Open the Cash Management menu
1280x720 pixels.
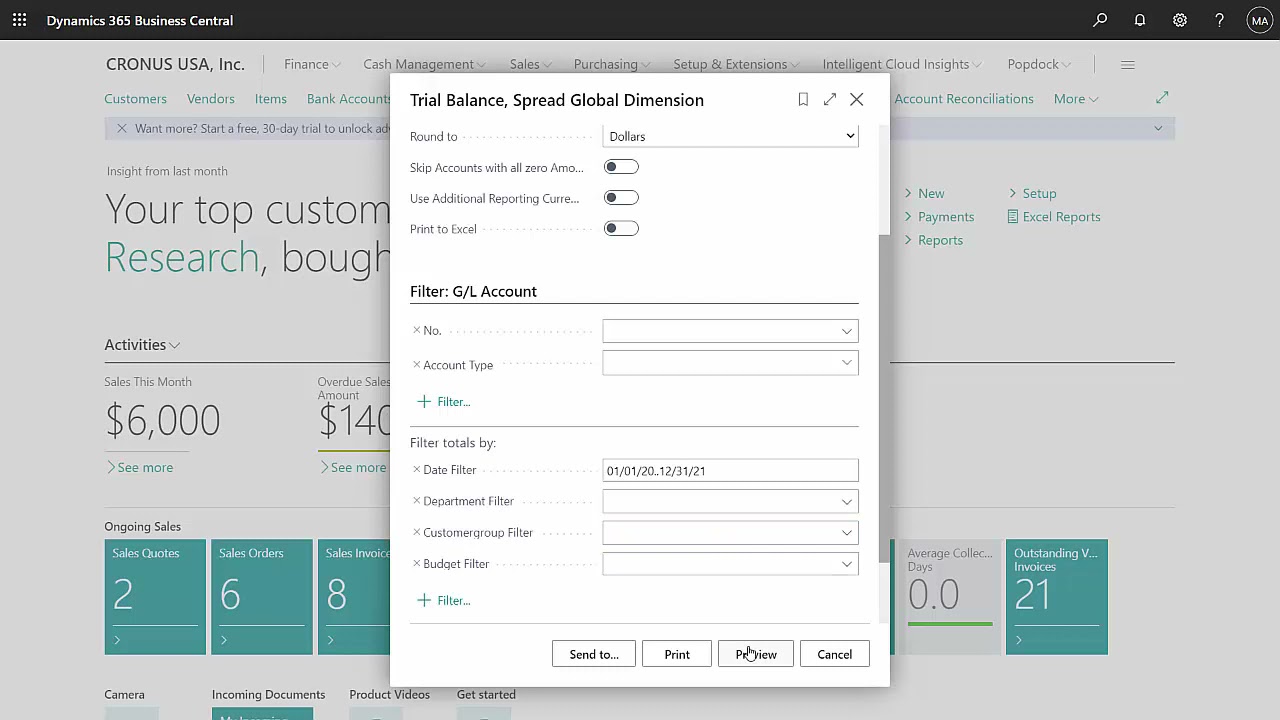pyautogui.click(x=424, y=64)
